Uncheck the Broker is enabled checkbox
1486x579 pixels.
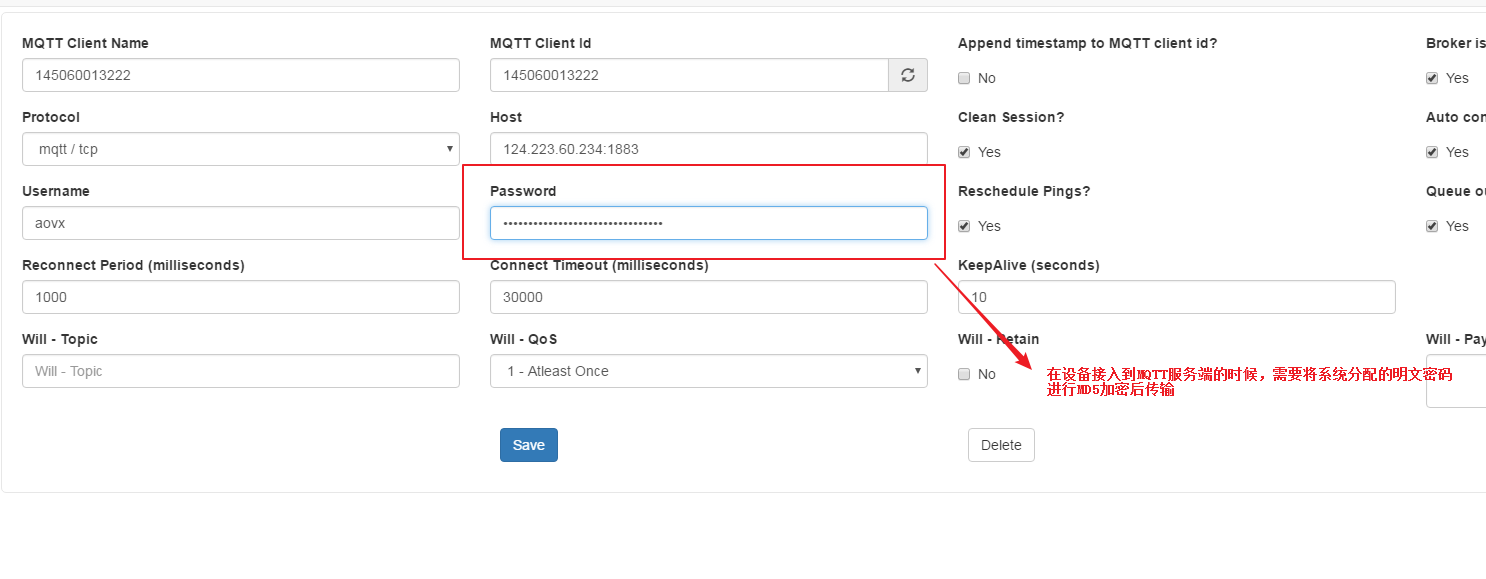pyautogui.click(x=1432, y=78)
